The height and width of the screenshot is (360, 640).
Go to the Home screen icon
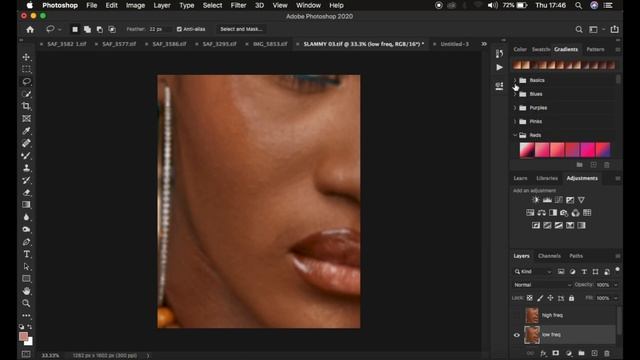click(x=30, y=29)
